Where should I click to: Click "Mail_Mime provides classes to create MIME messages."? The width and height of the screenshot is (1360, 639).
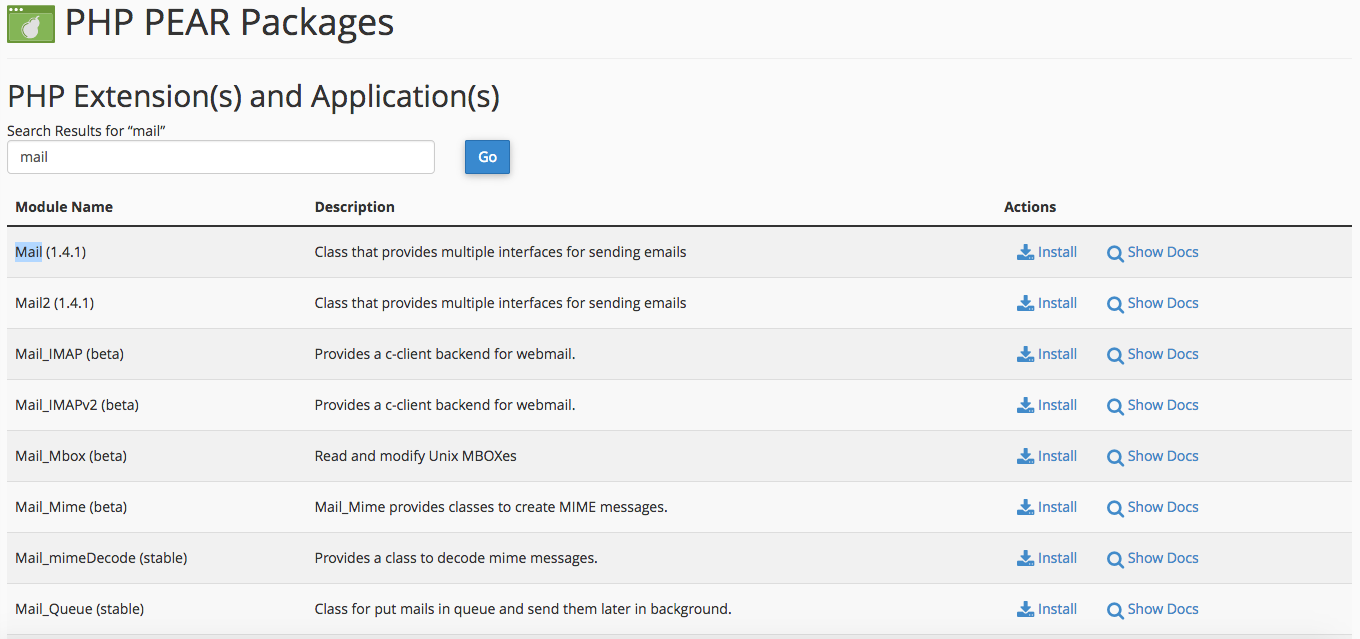click(491, 507)
